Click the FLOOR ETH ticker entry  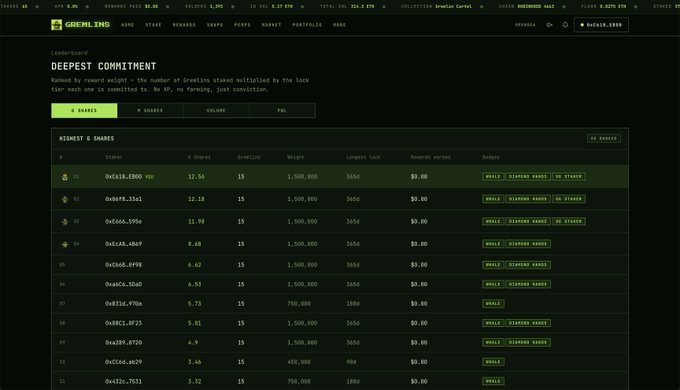click(x=603, y=7)
